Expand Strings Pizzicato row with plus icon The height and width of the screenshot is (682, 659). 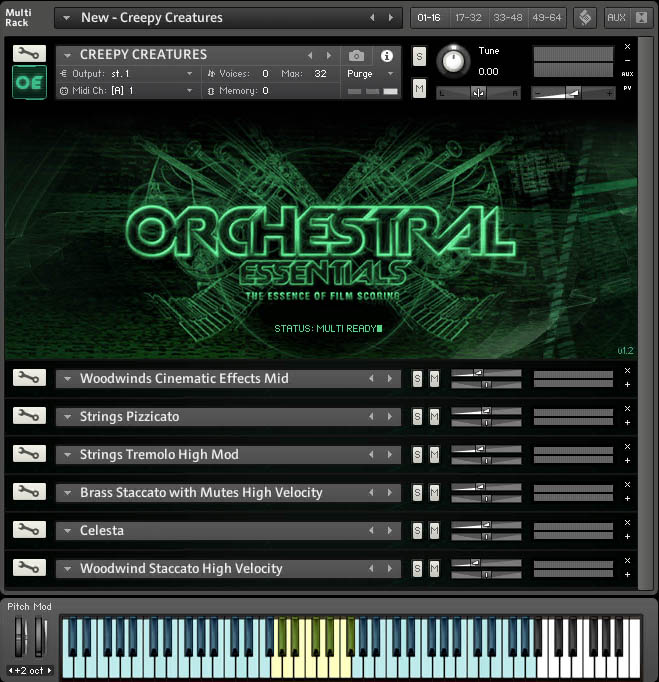tap(627, 422)
